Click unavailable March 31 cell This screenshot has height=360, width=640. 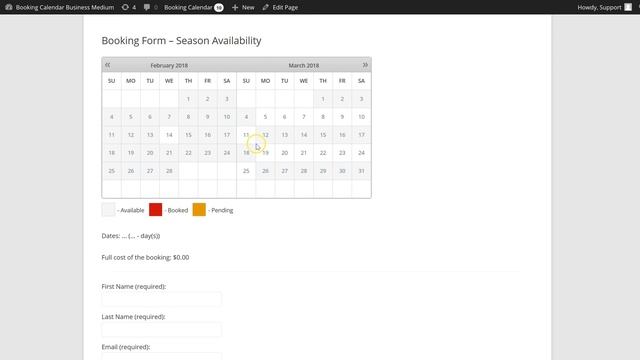point(361,171)
